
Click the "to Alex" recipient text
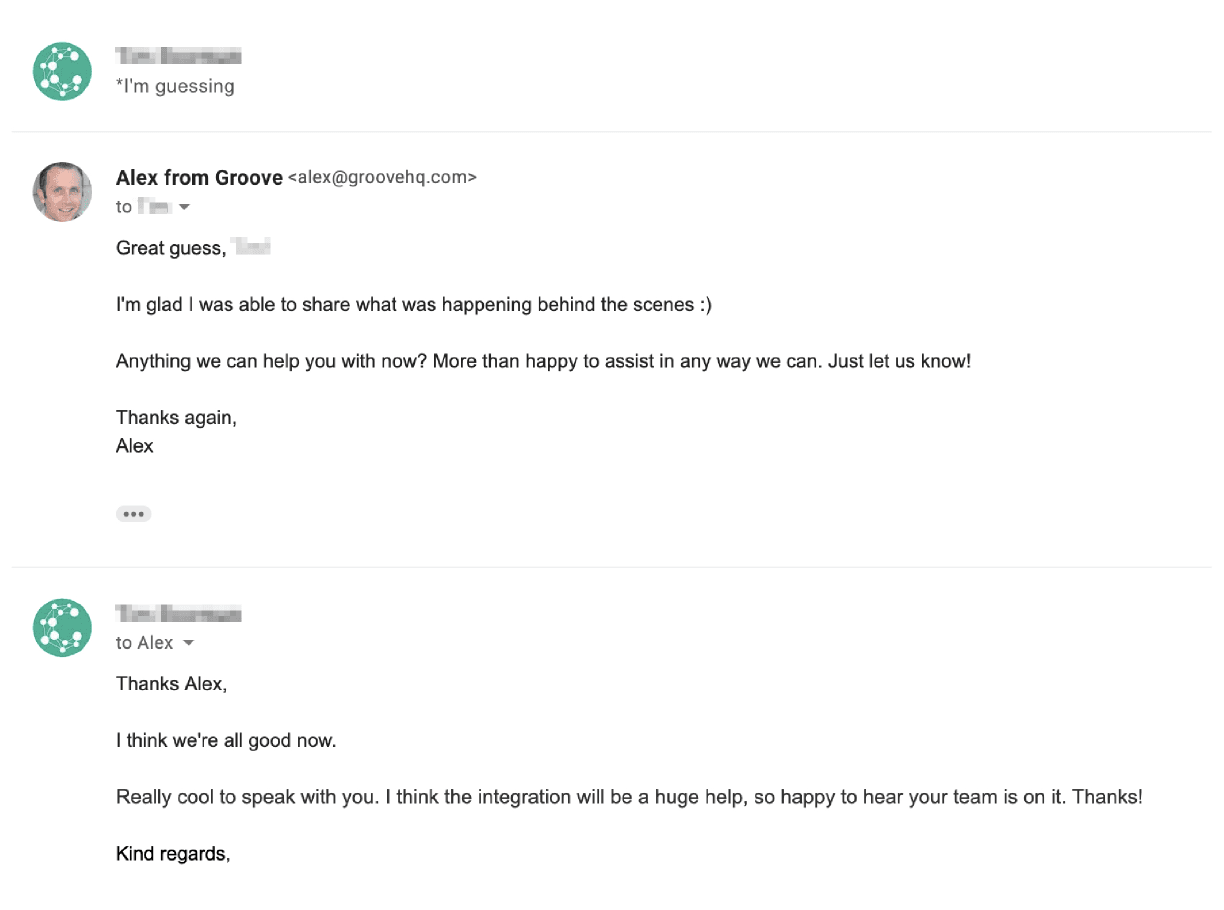[x=144, y=643]
